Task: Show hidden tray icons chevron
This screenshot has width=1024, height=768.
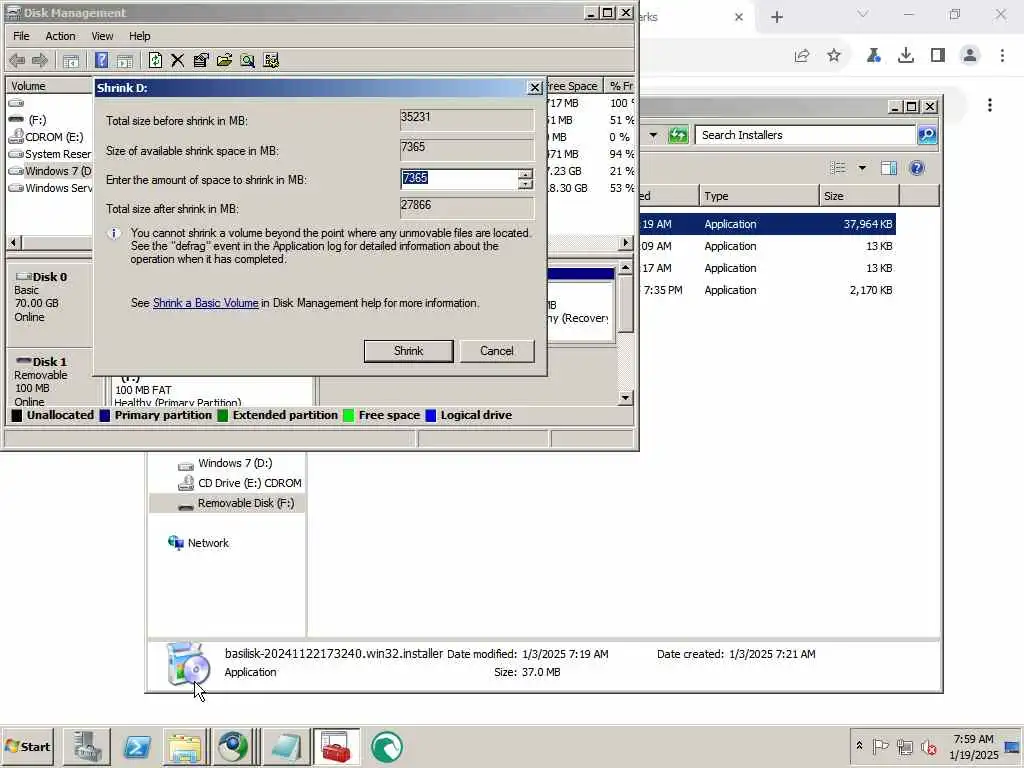Action: point(859,746)
